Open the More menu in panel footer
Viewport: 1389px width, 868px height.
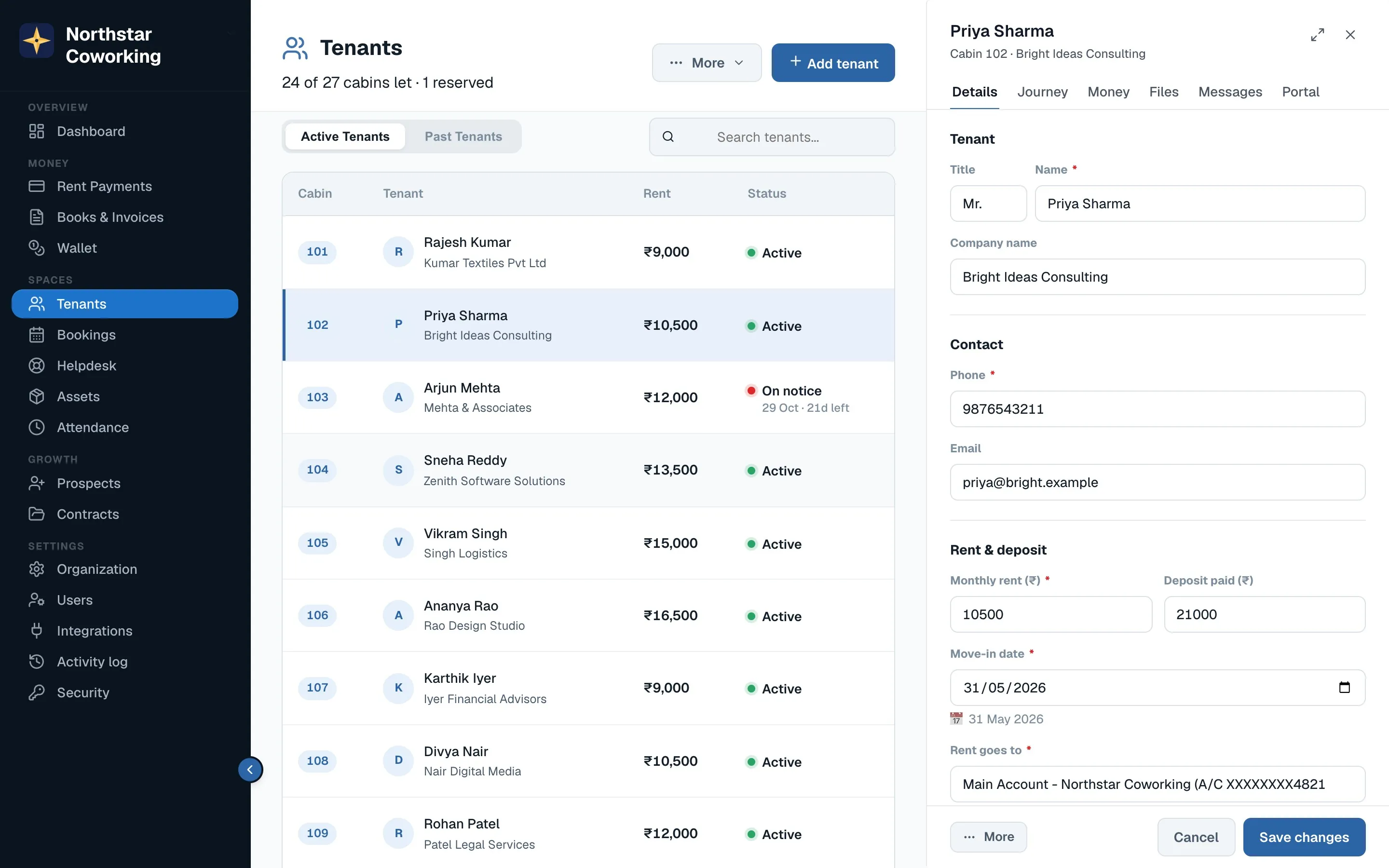[988, 837]
